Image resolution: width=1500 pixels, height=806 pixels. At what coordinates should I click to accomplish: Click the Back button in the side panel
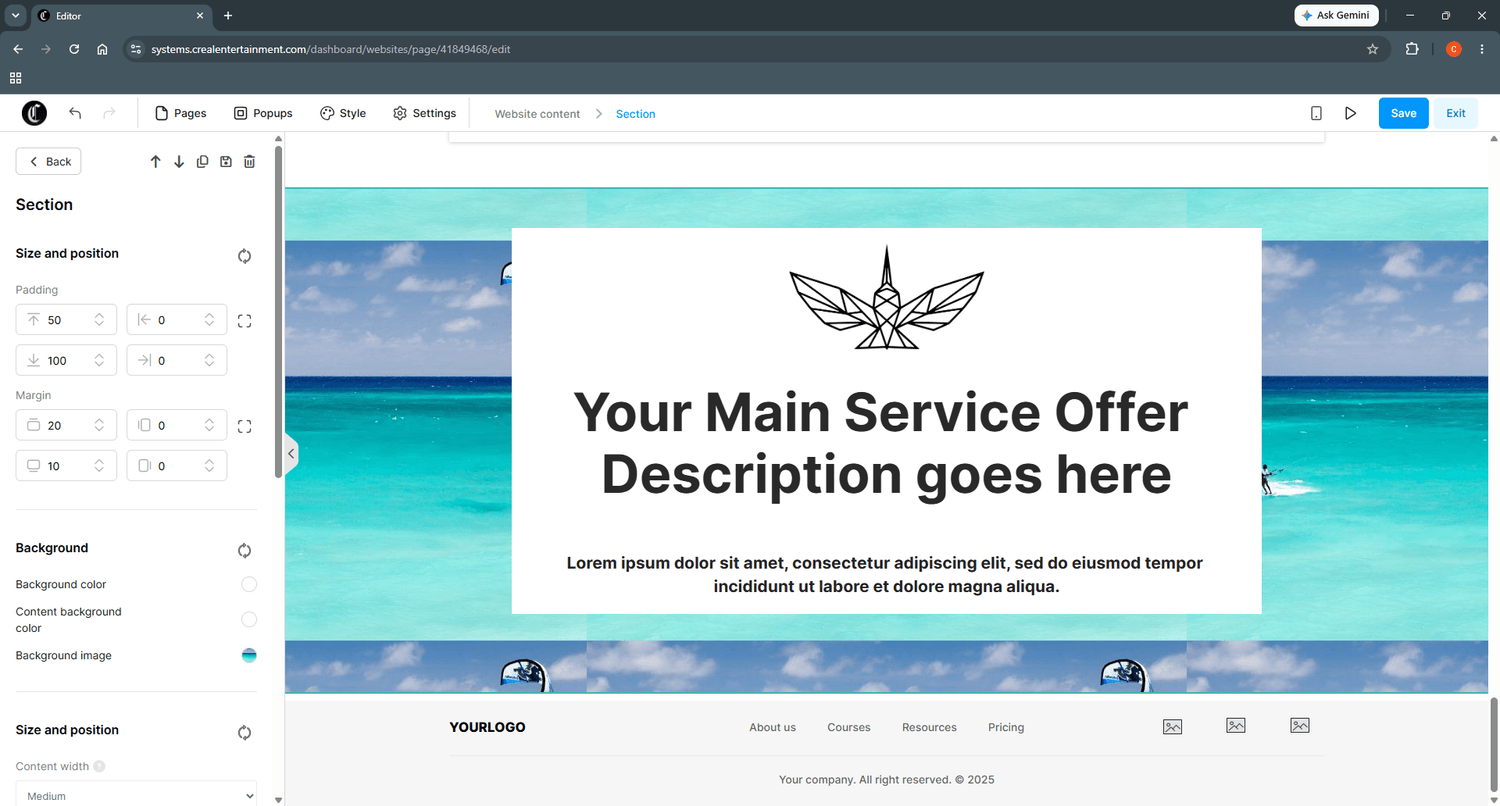pos(49,162)
